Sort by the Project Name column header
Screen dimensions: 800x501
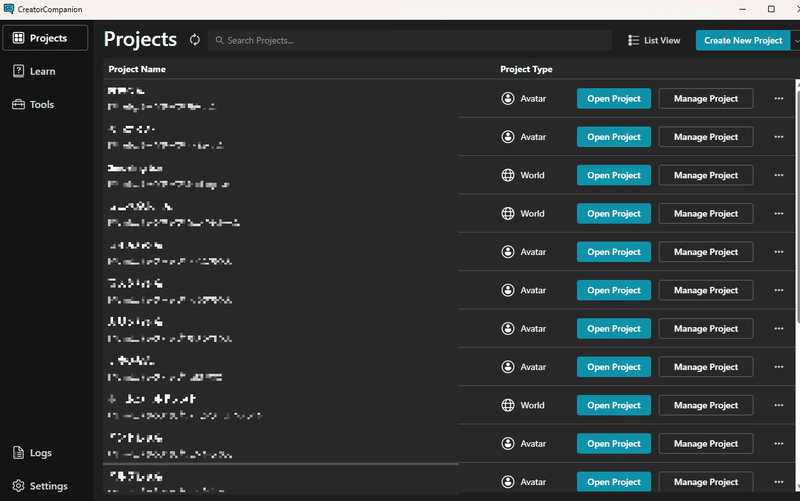click(x=137, y=69)
